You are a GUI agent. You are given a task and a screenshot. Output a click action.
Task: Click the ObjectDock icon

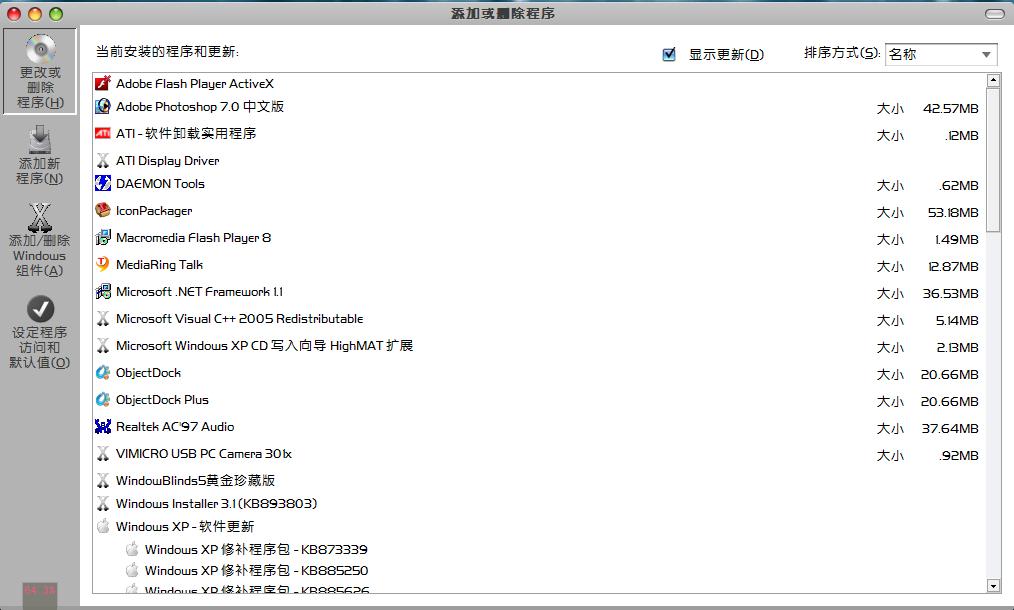tap(103, 373)
